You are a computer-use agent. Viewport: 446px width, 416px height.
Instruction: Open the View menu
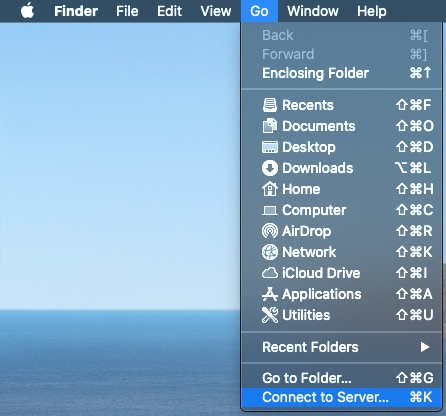[216, 11]
